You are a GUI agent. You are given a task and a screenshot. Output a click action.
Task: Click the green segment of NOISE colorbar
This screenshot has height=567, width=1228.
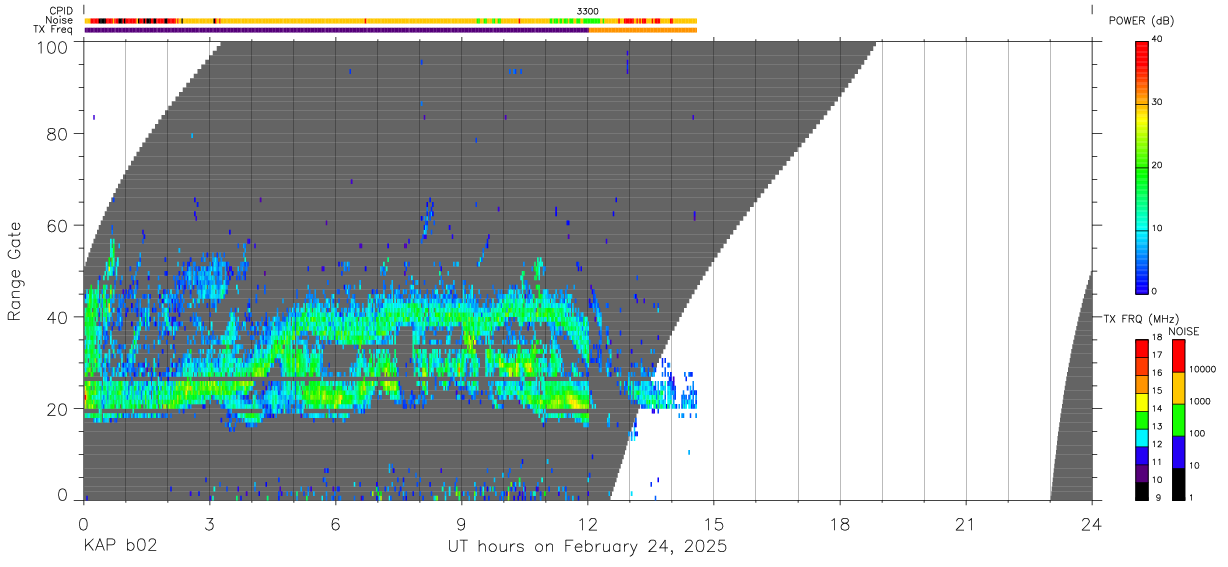click(x=1178, y=419)
